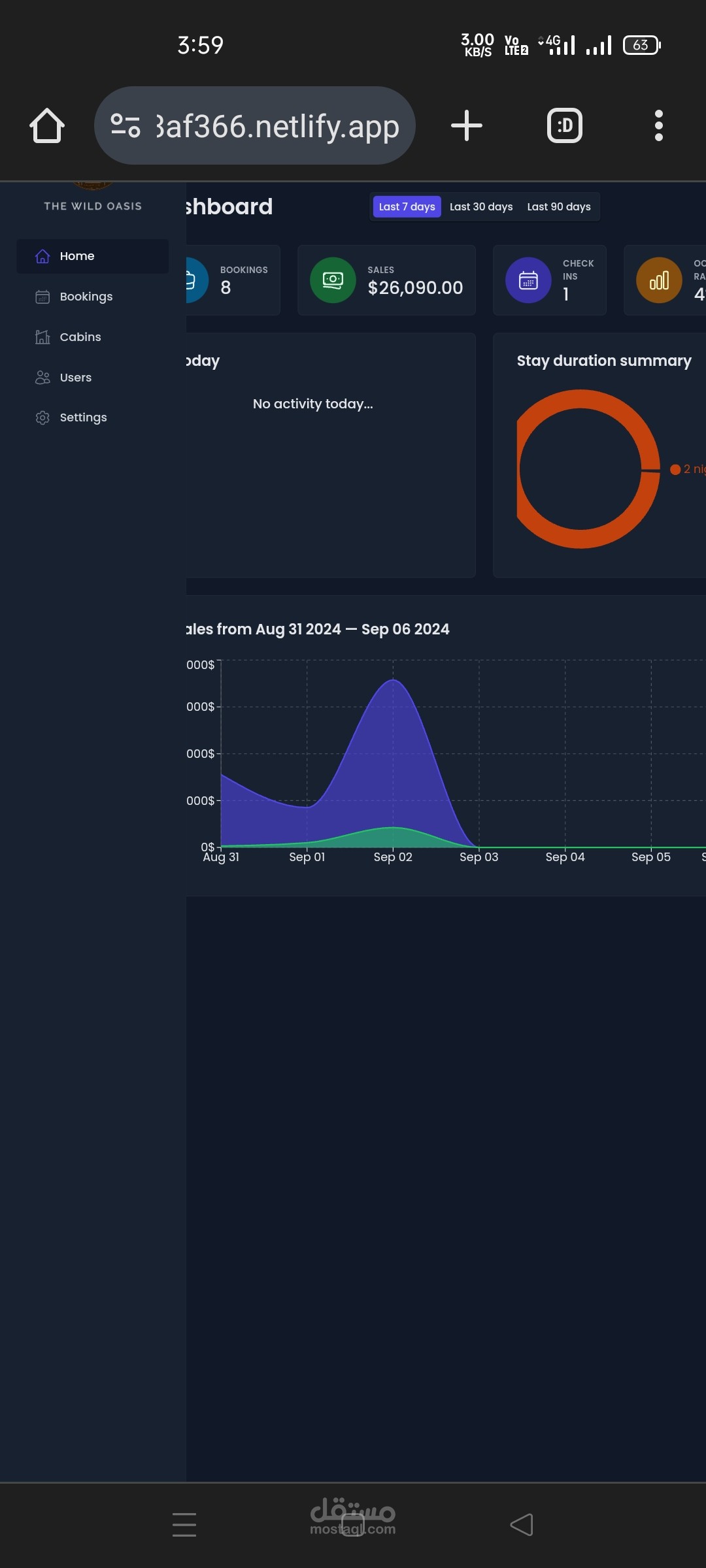Click the sales value $26,090.00
This screenshot has width=706, height=1568.
(x=415, y=287)
